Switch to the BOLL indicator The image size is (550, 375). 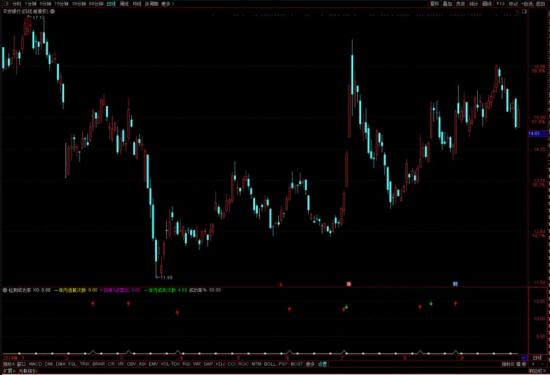(270, 364)
